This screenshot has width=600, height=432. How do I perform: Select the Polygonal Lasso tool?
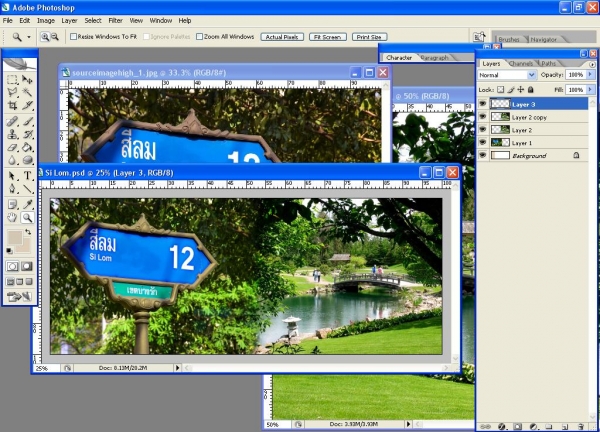point(12,92)
